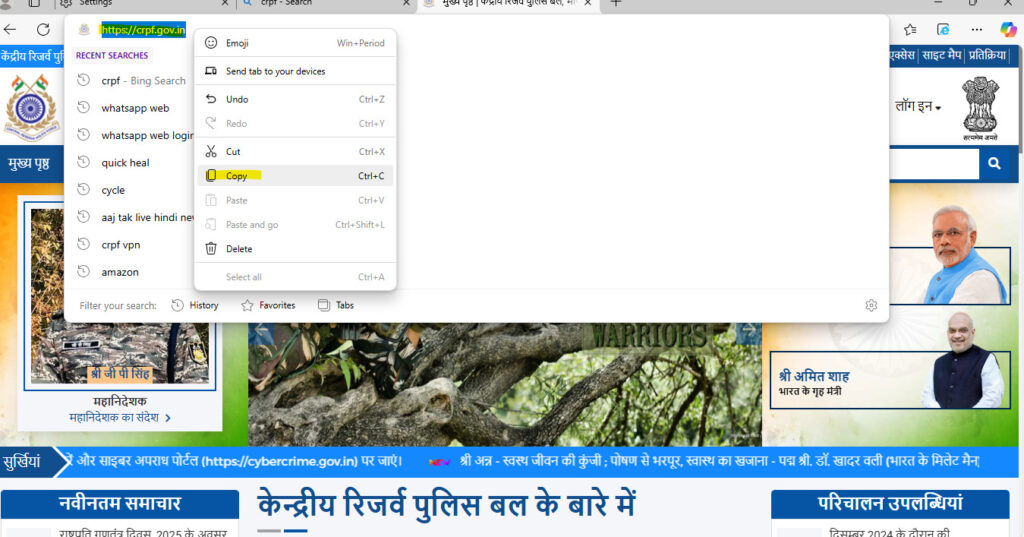Filter suggestions by Tabs

(x=336, y=305)
